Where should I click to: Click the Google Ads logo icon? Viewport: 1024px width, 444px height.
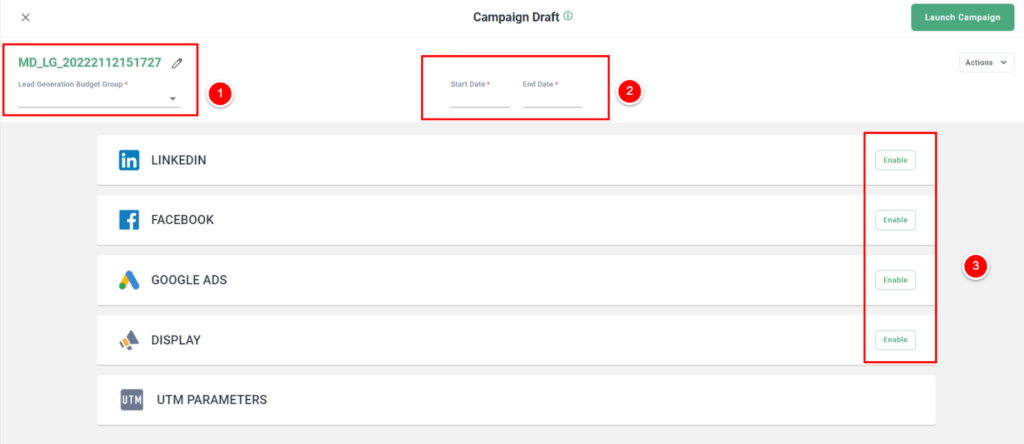[x=129, y=280]
